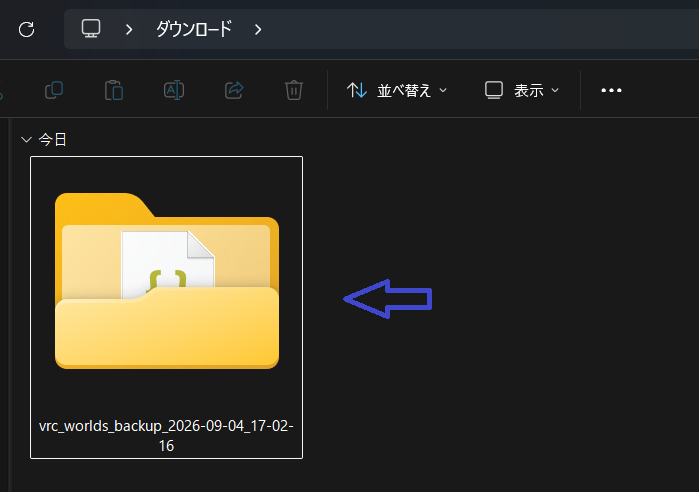Collapse the 今日 group
The width and height of the screenshot is (699, 492).
tap(26, 140)
